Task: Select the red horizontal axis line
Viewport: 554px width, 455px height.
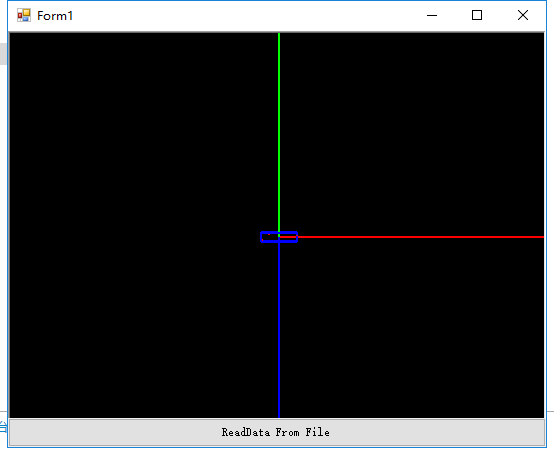Action: (x=420, y=237)
